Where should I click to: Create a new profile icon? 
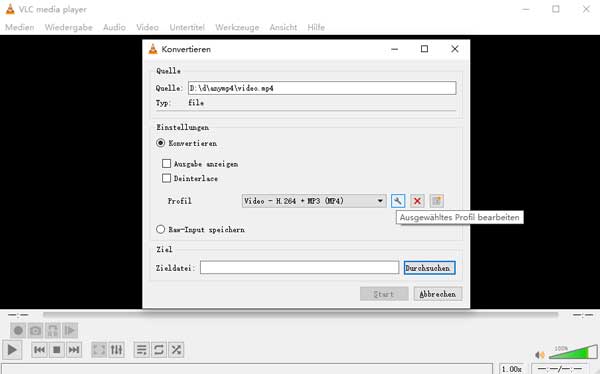tap(437, 201)
